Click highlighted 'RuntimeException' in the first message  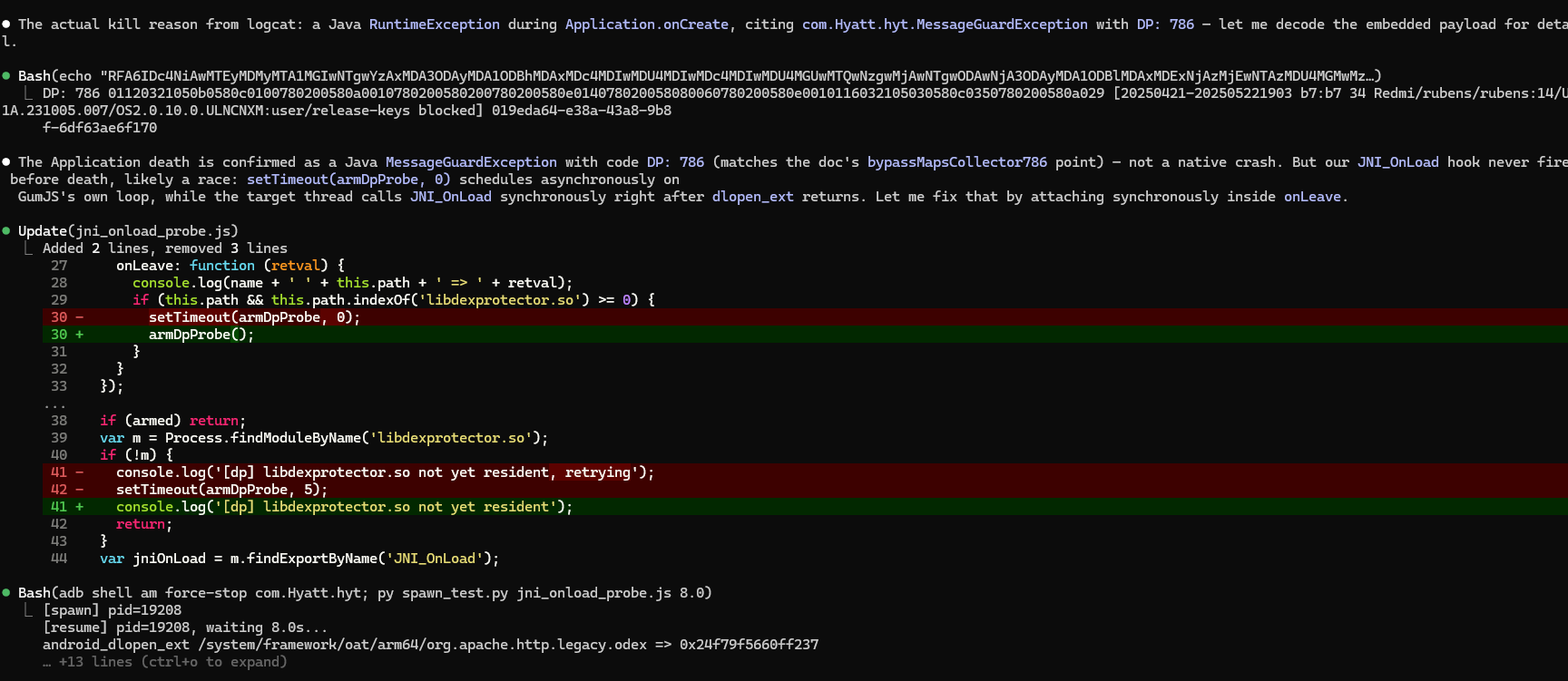tap(435, 24)
